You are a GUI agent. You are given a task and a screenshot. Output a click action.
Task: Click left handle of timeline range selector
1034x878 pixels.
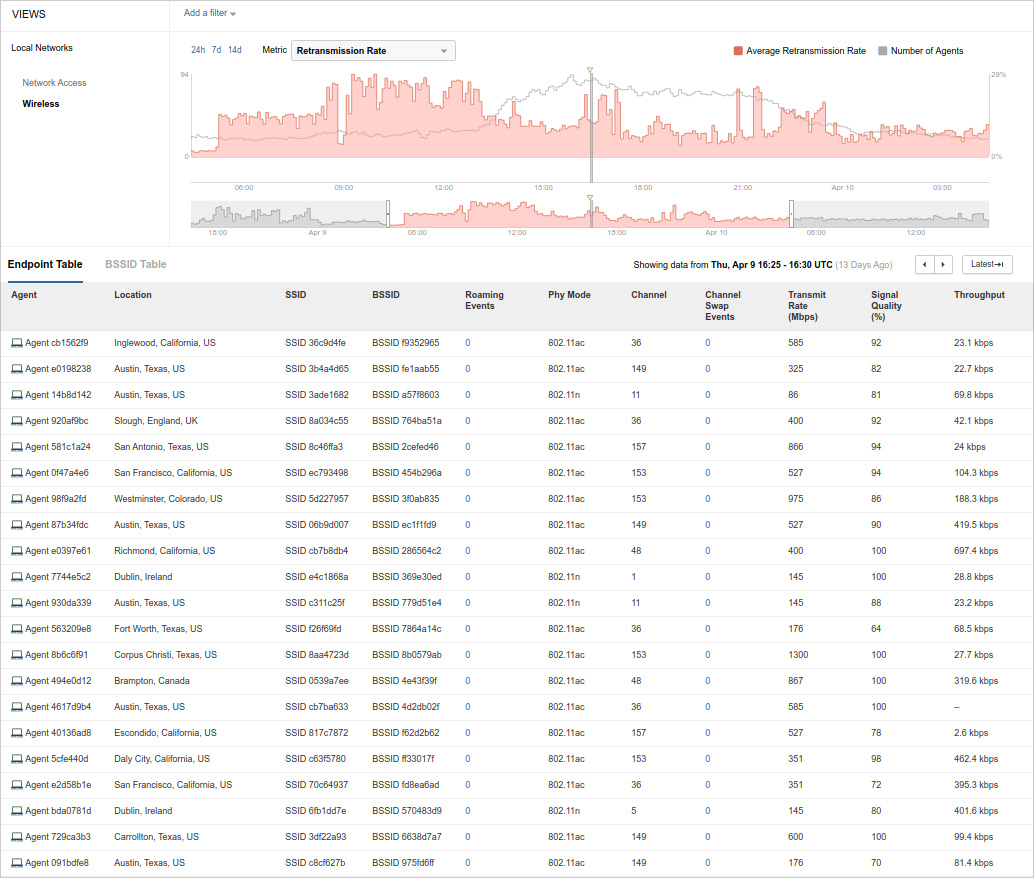(388, 214)
